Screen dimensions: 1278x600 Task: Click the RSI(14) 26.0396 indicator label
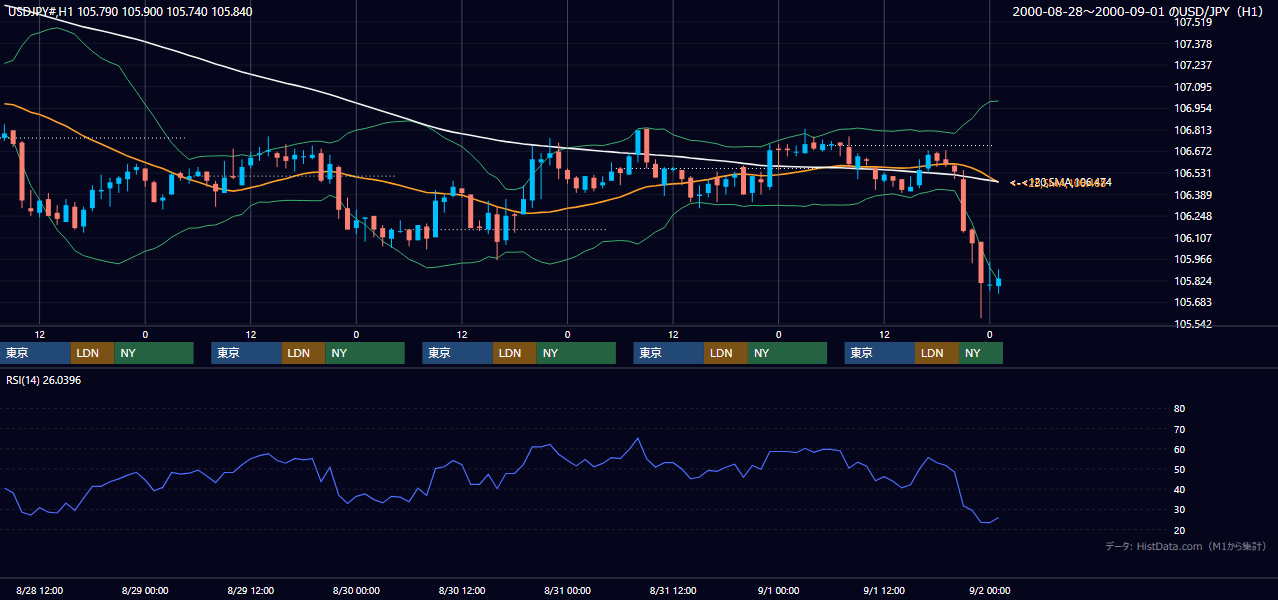44,380
